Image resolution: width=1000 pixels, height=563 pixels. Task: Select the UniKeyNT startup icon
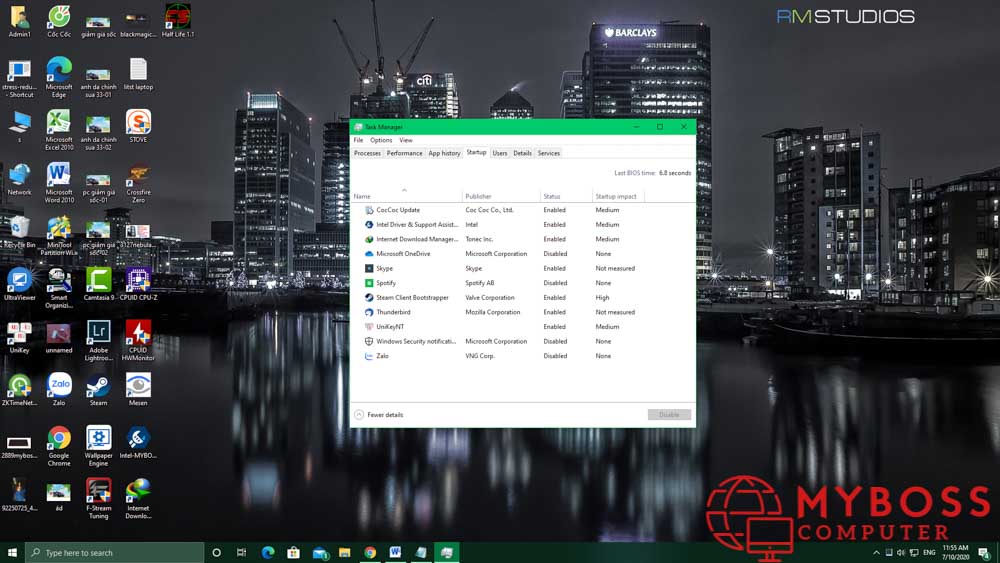(369, 326)
